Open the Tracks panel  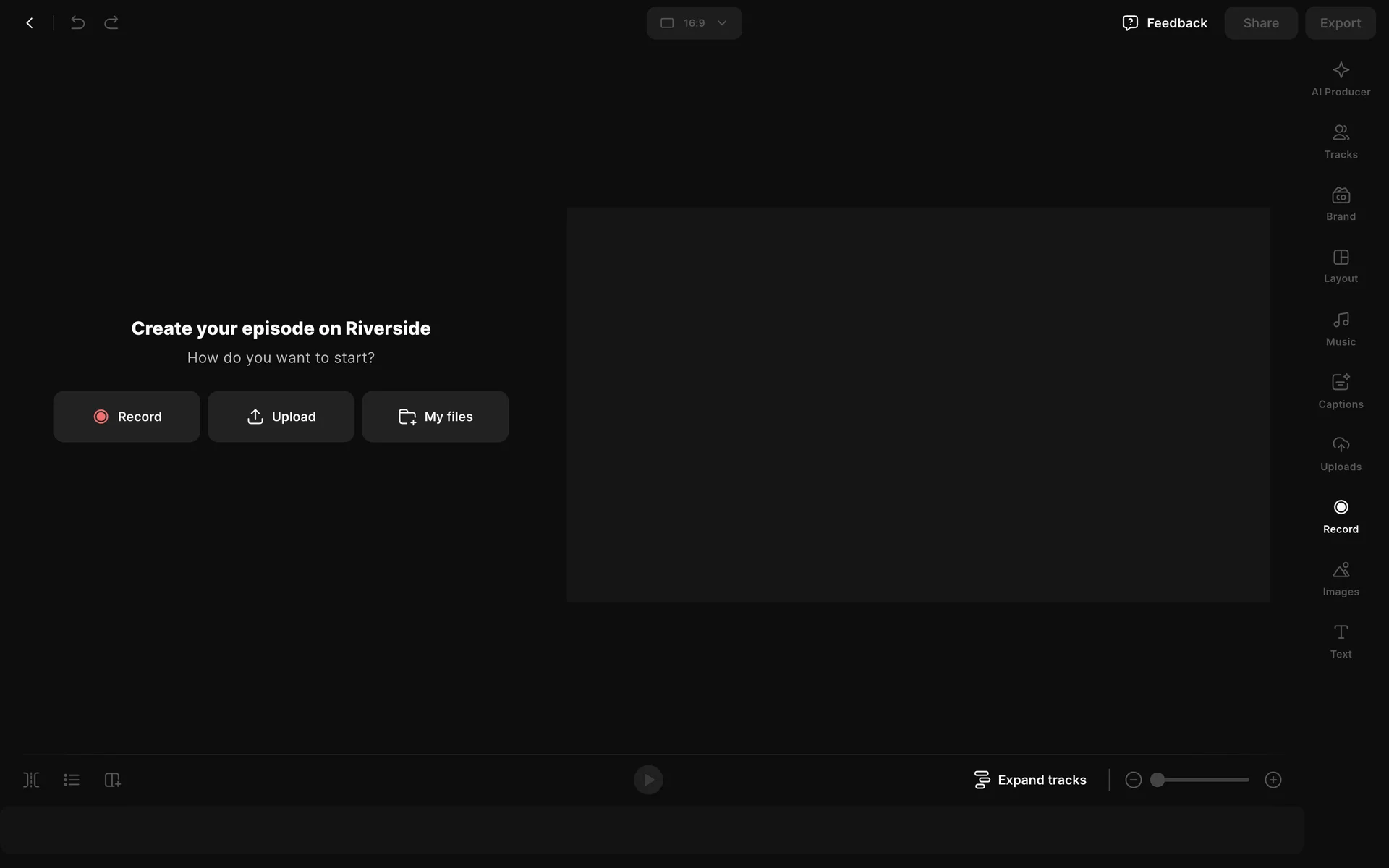pyautogui.click(x=1341, y=142)
